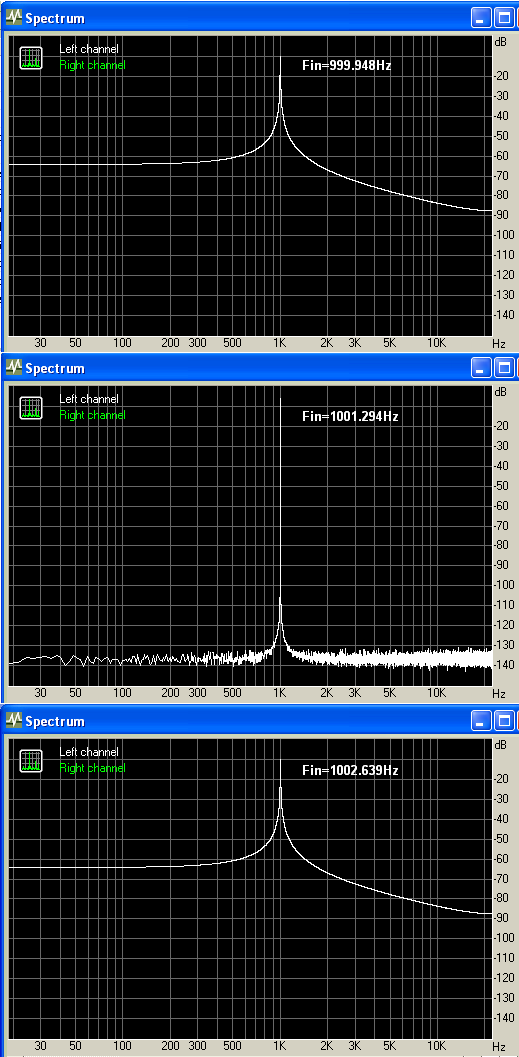The image size is (519, 1057).
Task: Click the 'Spectrum' title of the bottom window
Action: pos(55,721)
